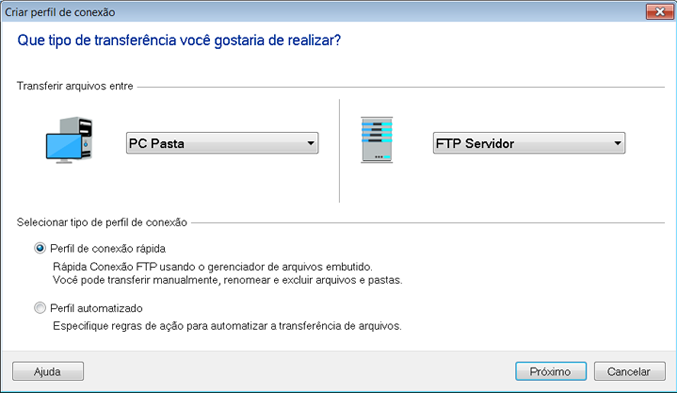Click the Especifique regras de ação description
677x393 pixels.
(x=227, y=326)
